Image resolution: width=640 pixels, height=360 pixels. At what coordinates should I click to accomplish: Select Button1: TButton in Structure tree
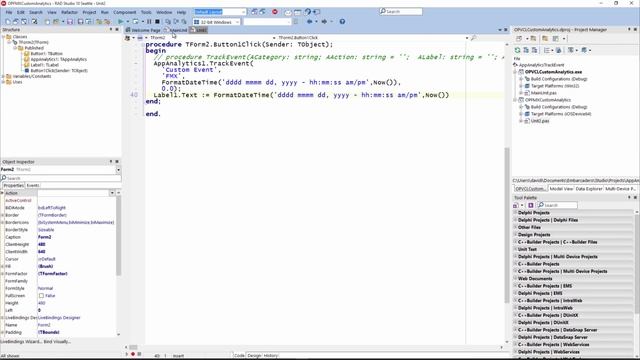pyautogui.click(x=47, y=53)
